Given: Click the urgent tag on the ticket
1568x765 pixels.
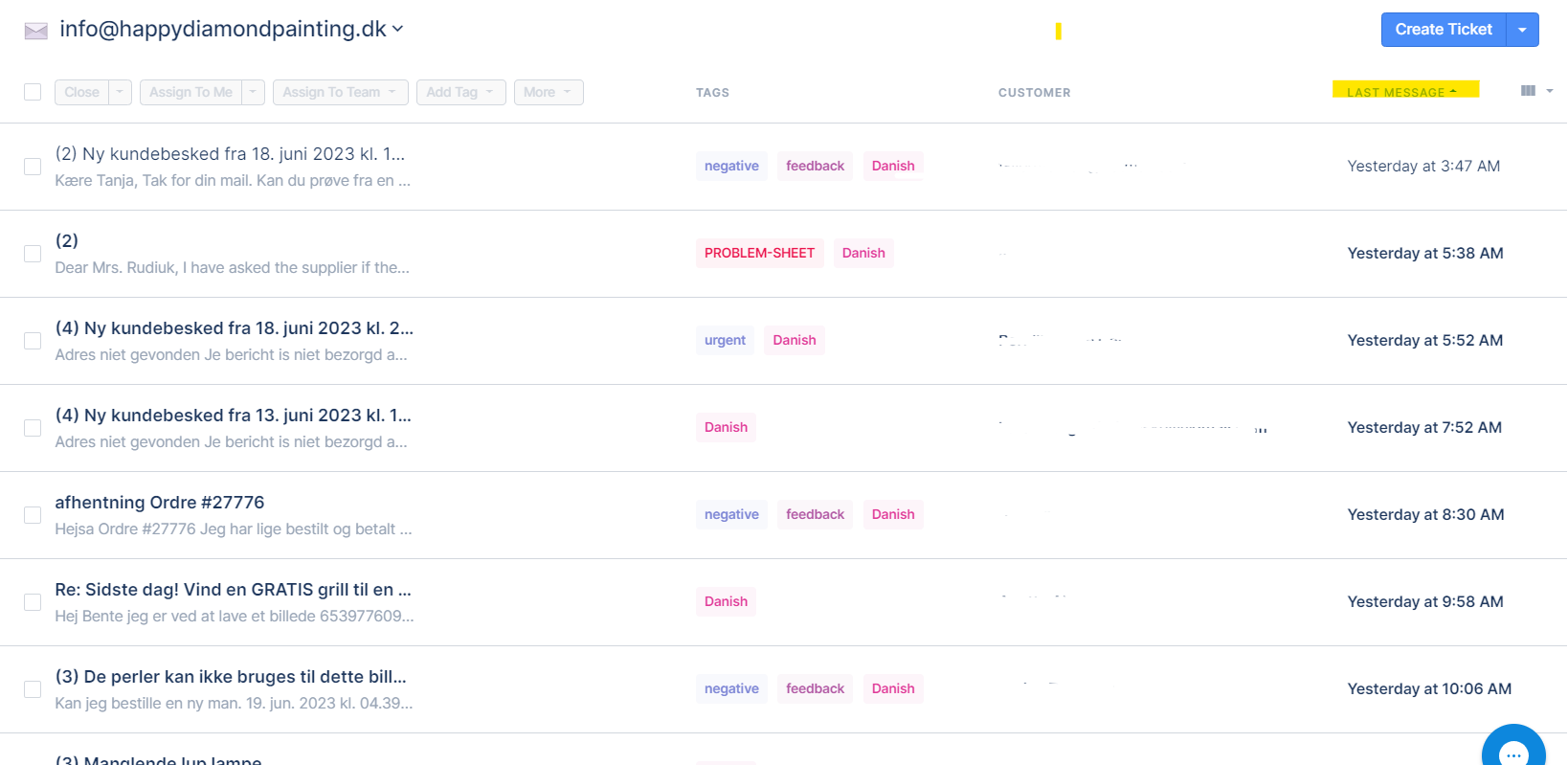Looking at the screenshot, I should 725,340.
